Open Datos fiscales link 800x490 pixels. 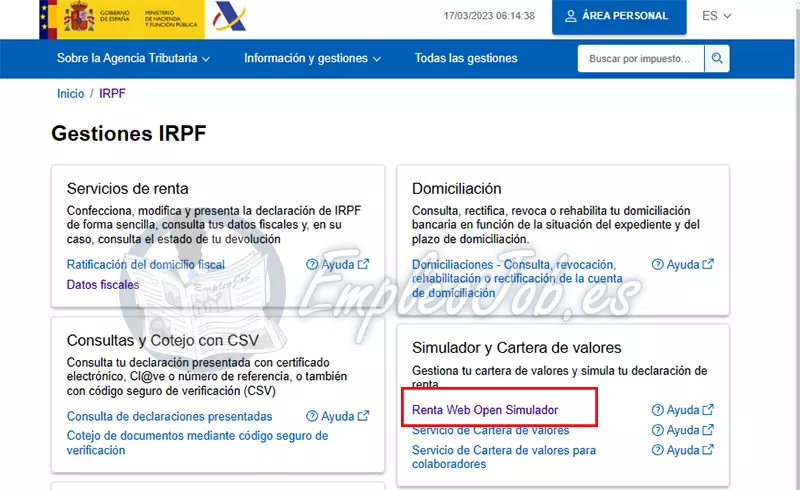tap(103, 285)
